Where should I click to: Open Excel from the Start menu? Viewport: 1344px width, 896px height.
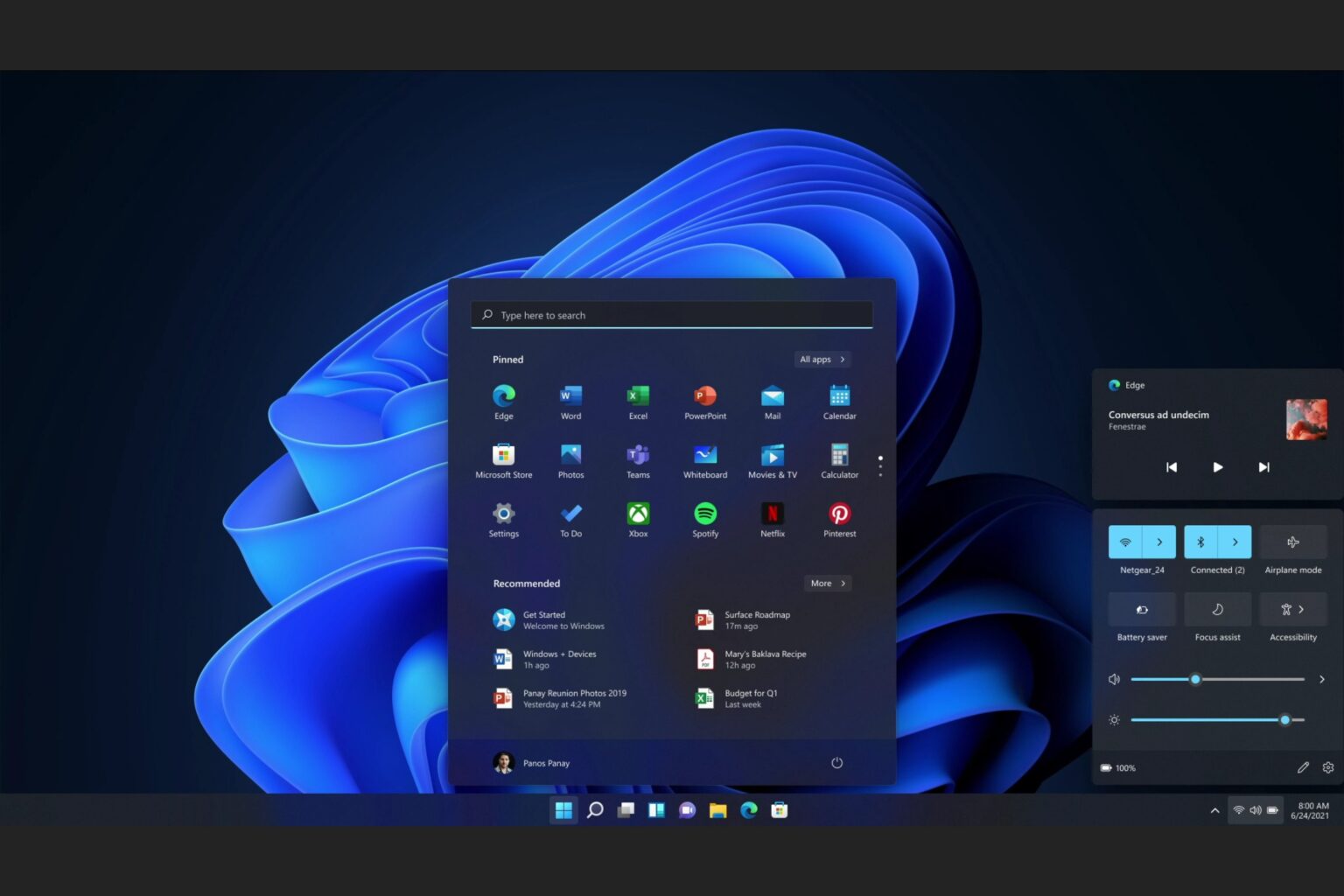pos(638,402)
